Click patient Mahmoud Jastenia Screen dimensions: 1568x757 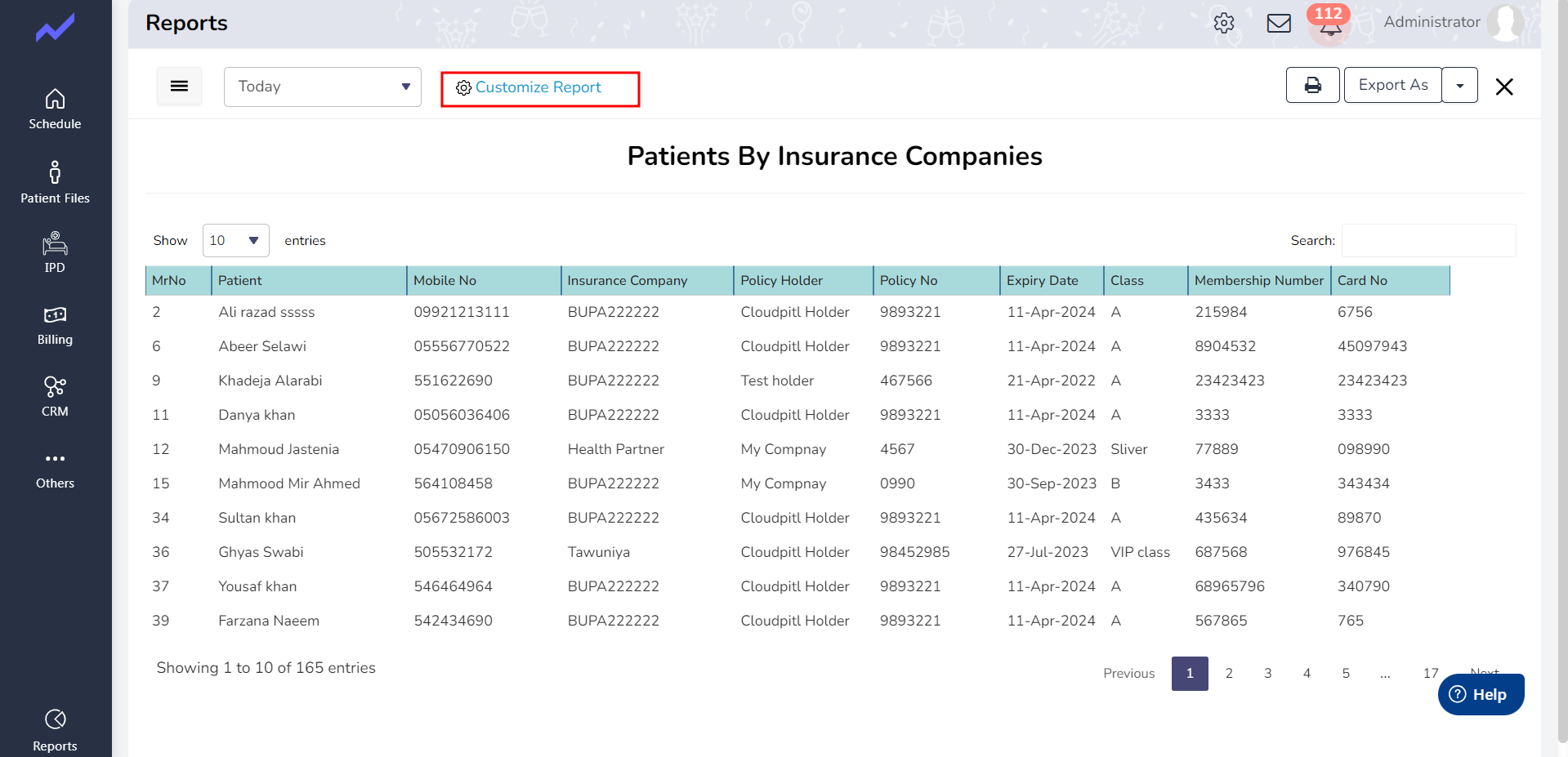(x=279, y=449)
